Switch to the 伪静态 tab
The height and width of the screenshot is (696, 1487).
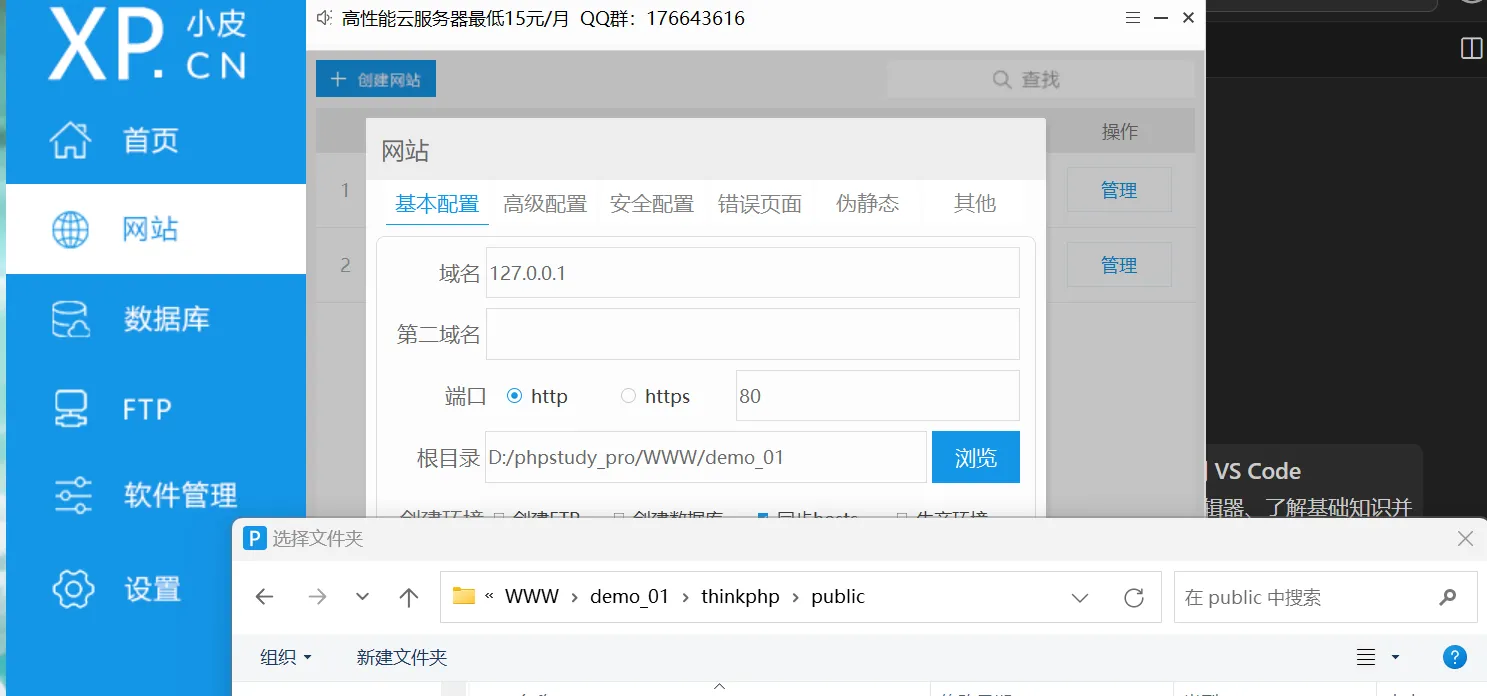point(867,204)
